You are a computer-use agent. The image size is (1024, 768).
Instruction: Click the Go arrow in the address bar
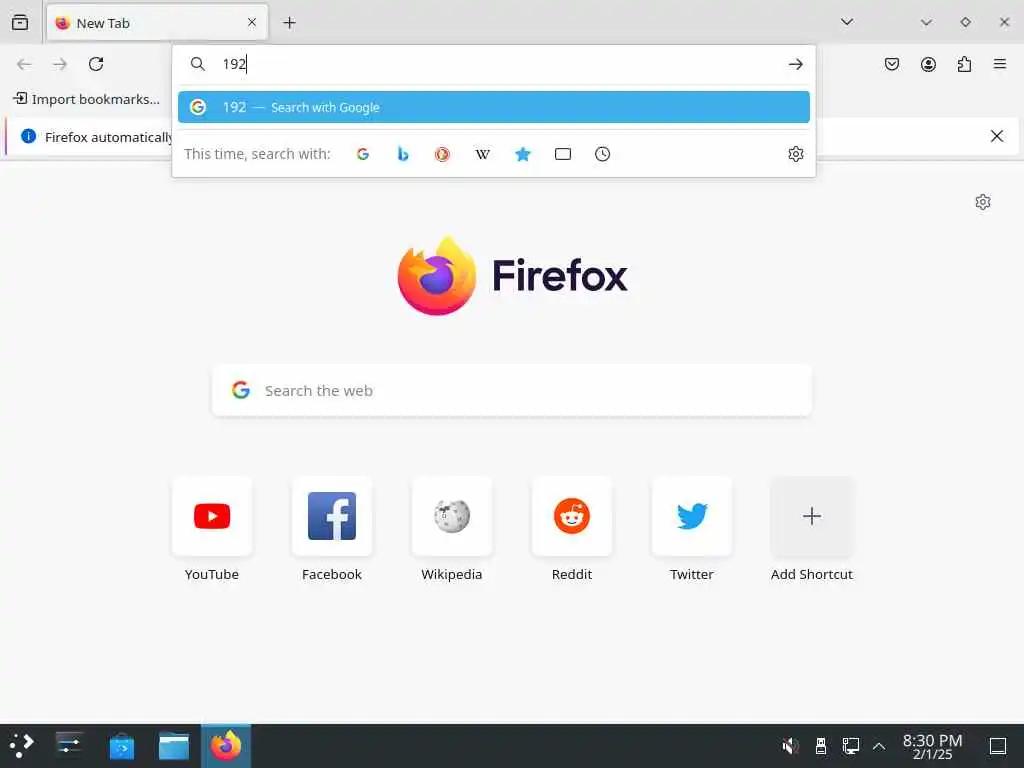pyautogui.click(x=795, y=64)
